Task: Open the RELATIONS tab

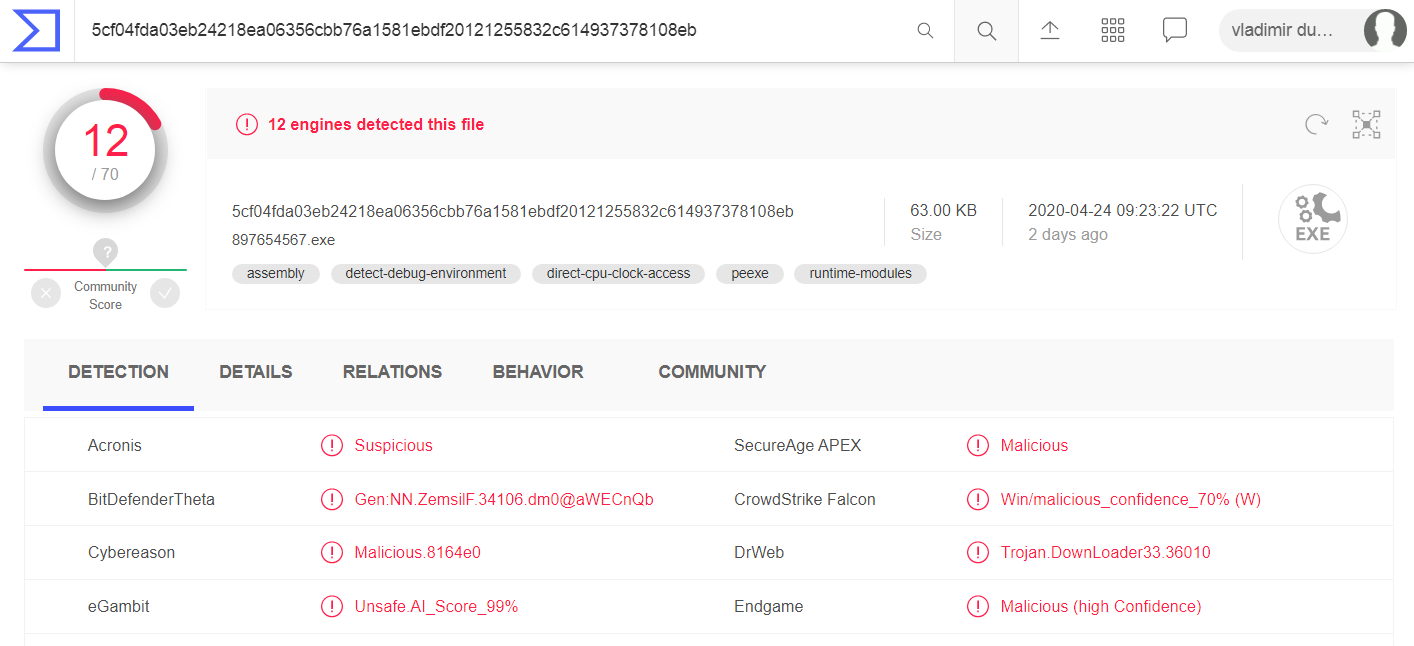Action: pos(392,372)
